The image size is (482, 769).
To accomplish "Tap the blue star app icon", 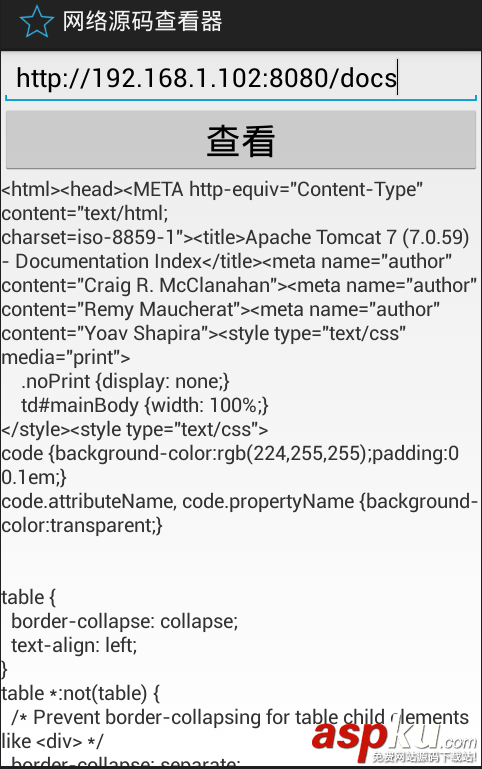I will pyautogui.click(x=36, y=22).
